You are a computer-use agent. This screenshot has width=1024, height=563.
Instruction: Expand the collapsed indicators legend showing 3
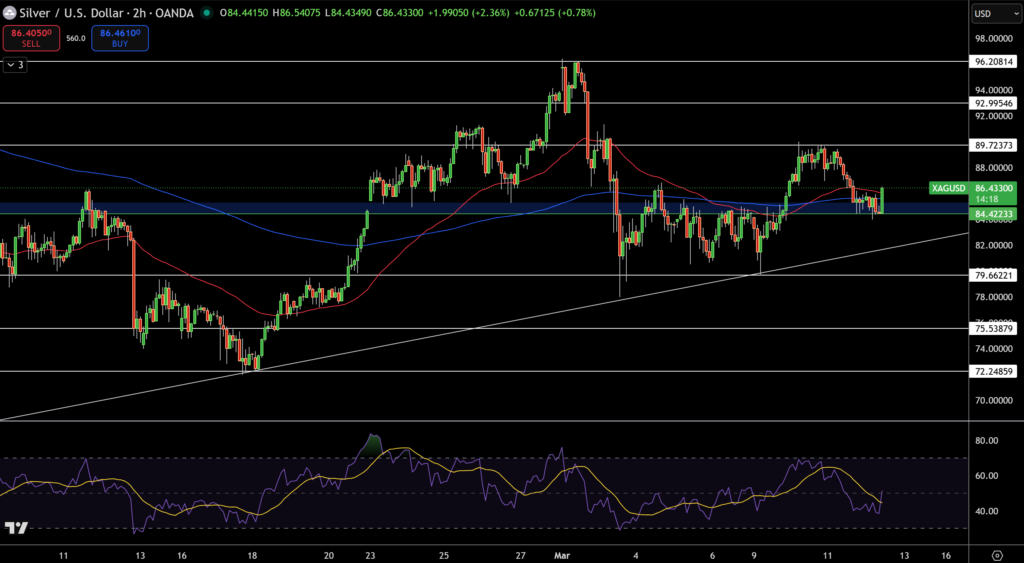(15, 65)
